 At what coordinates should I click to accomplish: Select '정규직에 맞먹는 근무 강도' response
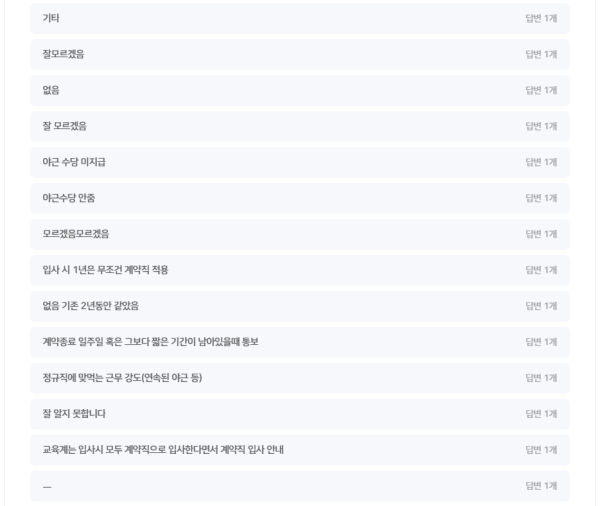click(300, 378)
